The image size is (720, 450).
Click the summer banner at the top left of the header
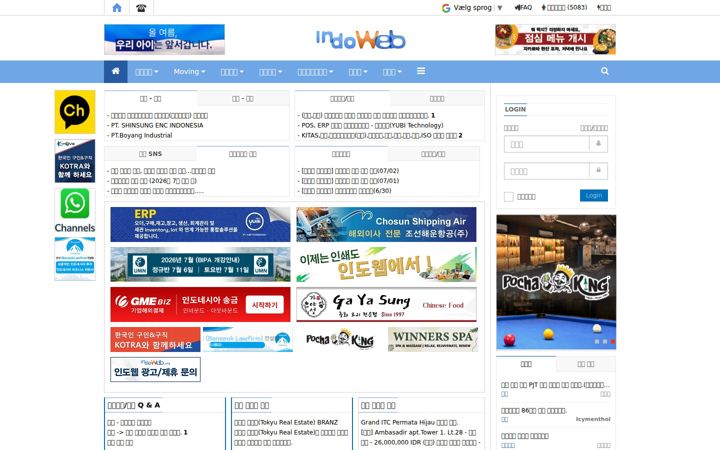pyautogui.click(x=164, y=39)
